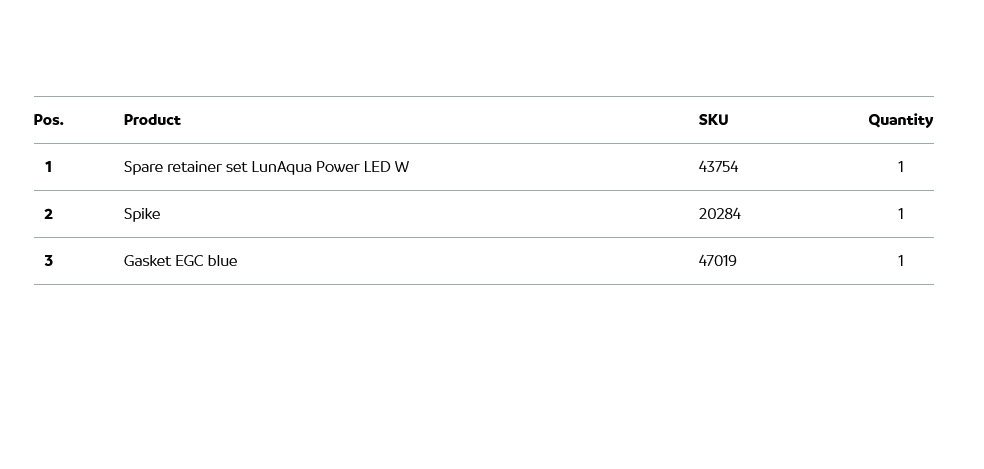The width and height of the screenshot is (984, 469).
Task: Click the word Gasket in the third row
Action: coord(147,261)
